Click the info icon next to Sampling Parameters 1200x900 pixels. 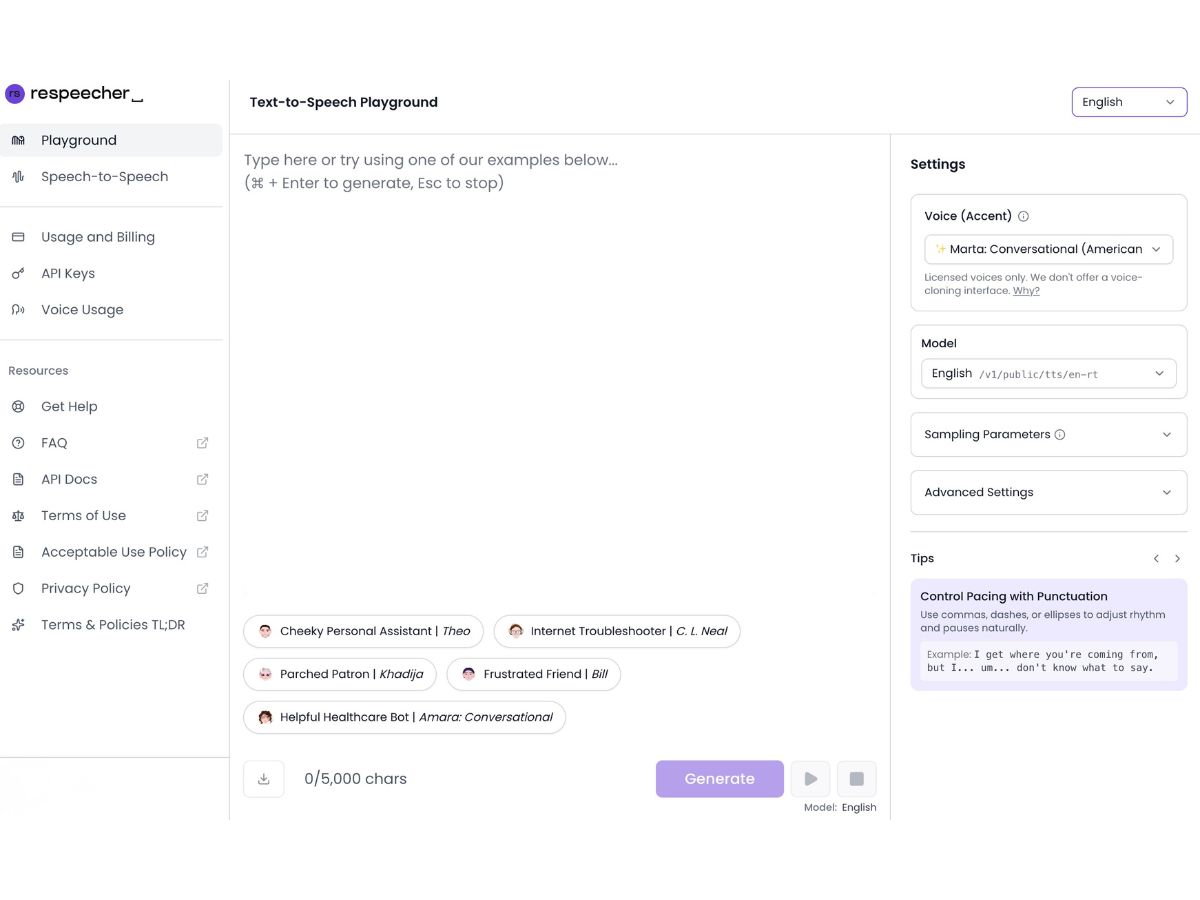(1060, 435)
